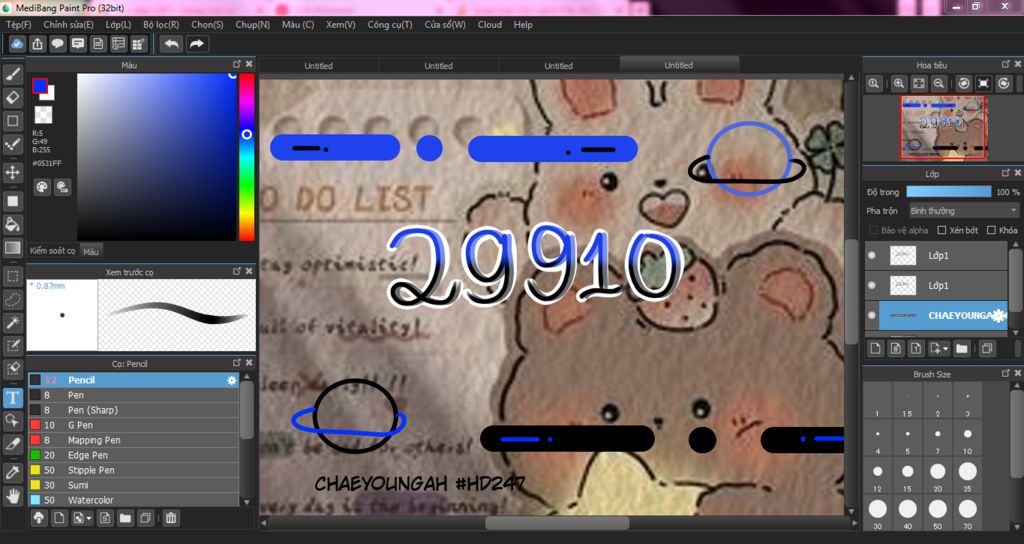1024x544 pixels.
Task: Switch to the first Untitled canvas tab
Action: tap(319, 65)
